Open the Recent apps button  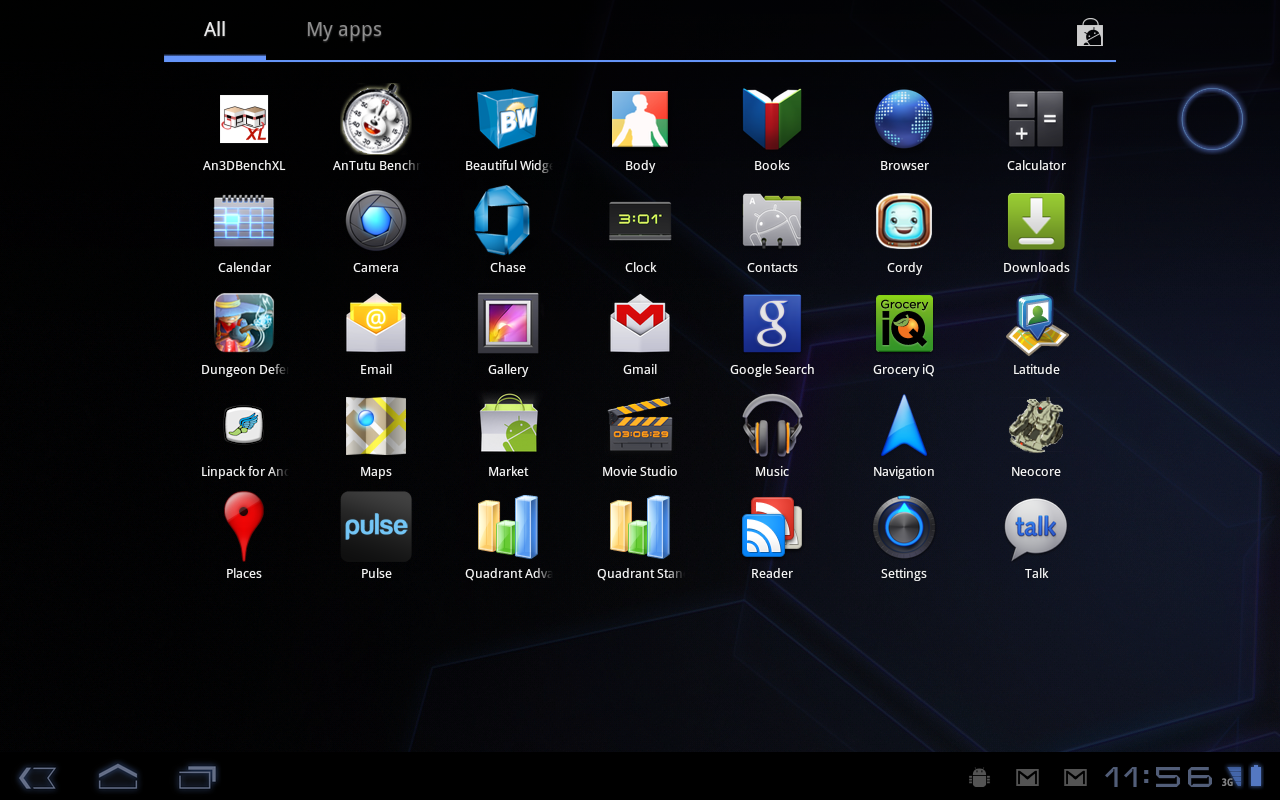tap(197, 776)
